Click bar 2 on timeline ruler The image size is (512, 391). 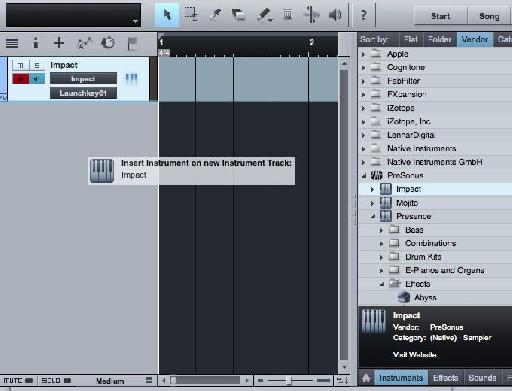coord(311,42)
